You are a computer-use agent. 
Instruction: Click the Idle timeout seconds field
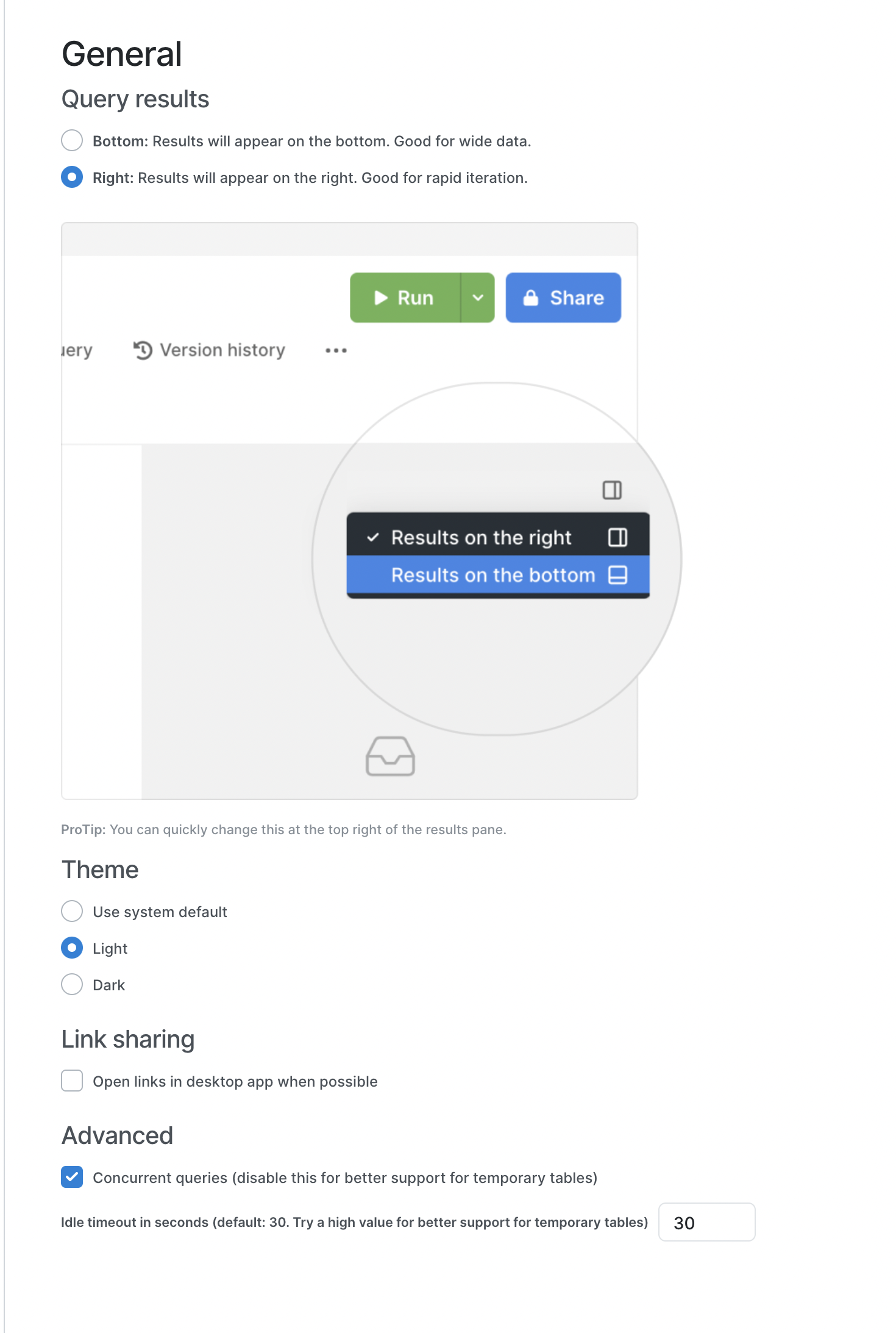706,1222
